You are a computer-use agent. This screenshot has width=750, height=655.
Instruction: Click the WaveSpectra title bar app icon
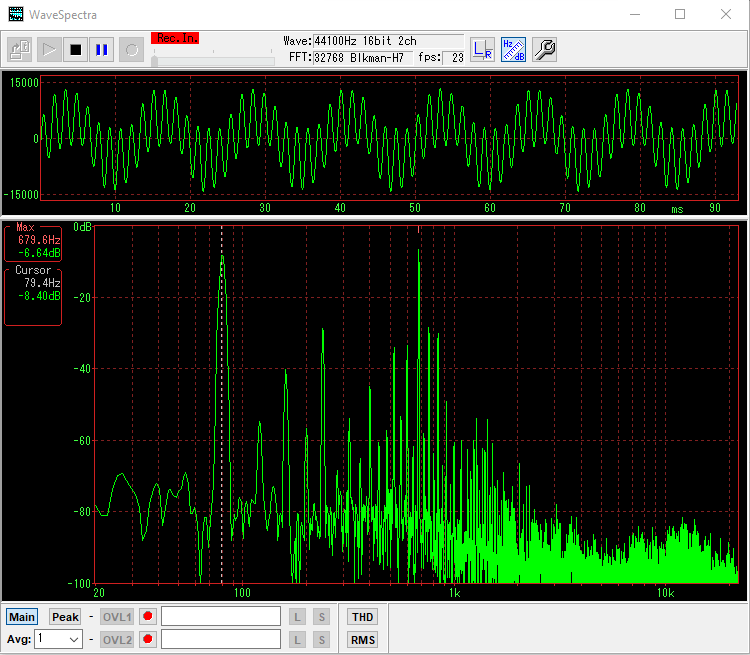16,14
